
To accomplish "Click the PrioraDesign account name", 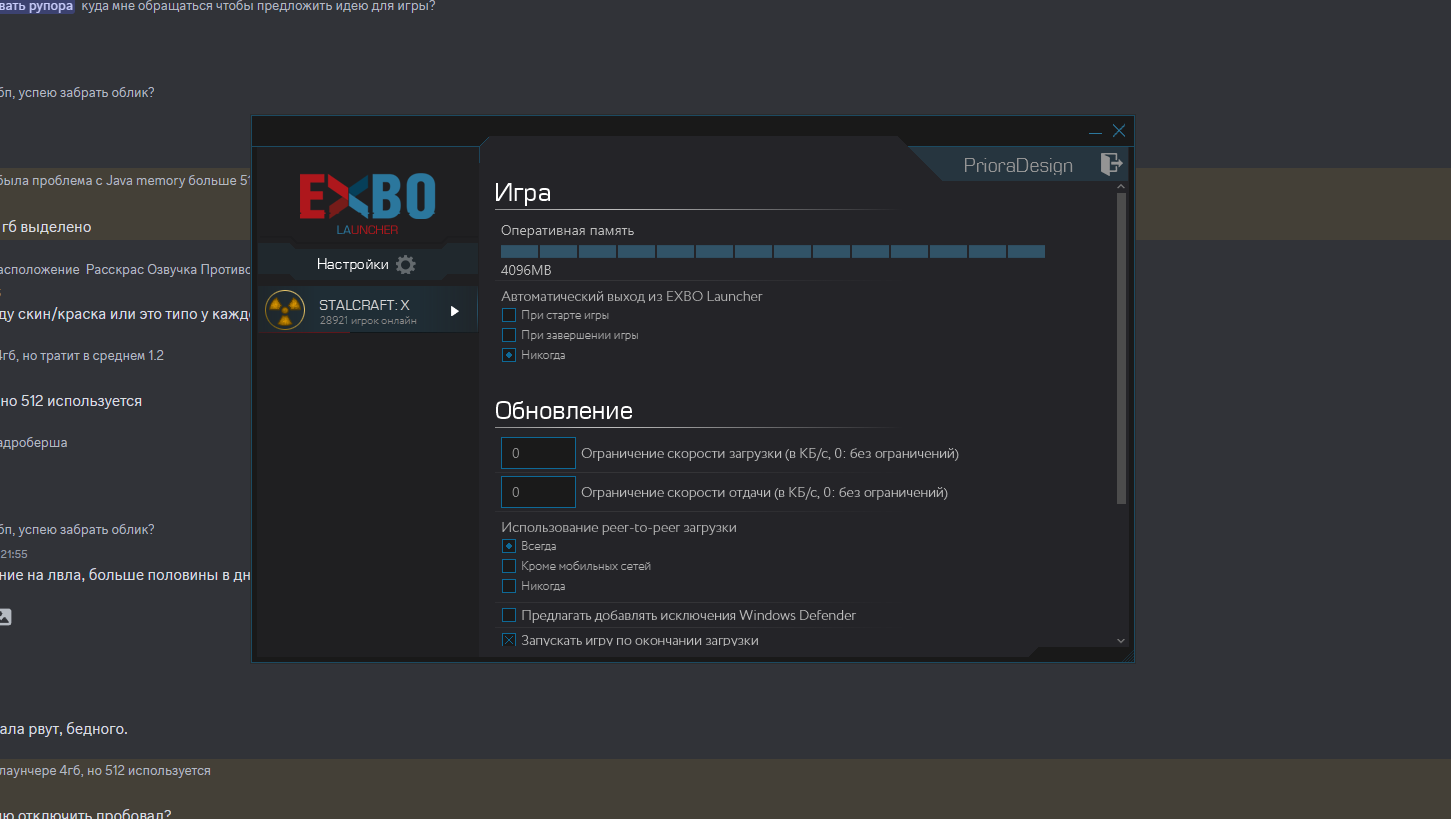I will tap(1018, 166).
